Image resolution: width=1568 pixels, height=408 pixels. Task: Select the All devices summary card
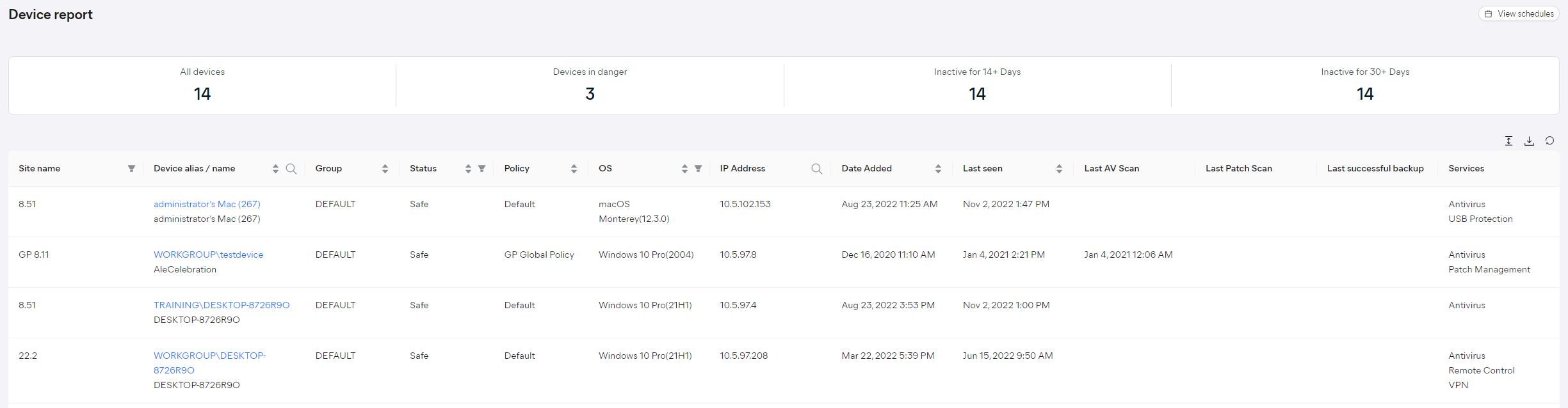(x=202, y=86)
